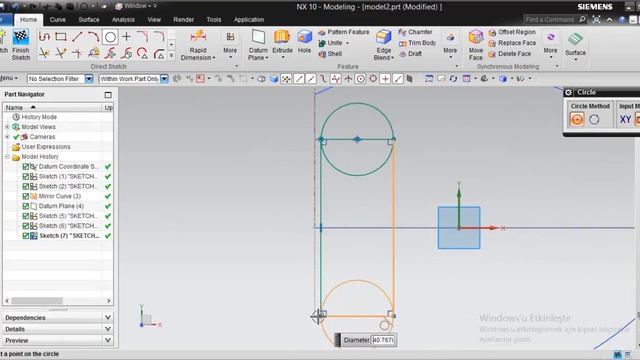640x360 pixels.
Task: Click the Diameter input field
Action: [383, 340]
